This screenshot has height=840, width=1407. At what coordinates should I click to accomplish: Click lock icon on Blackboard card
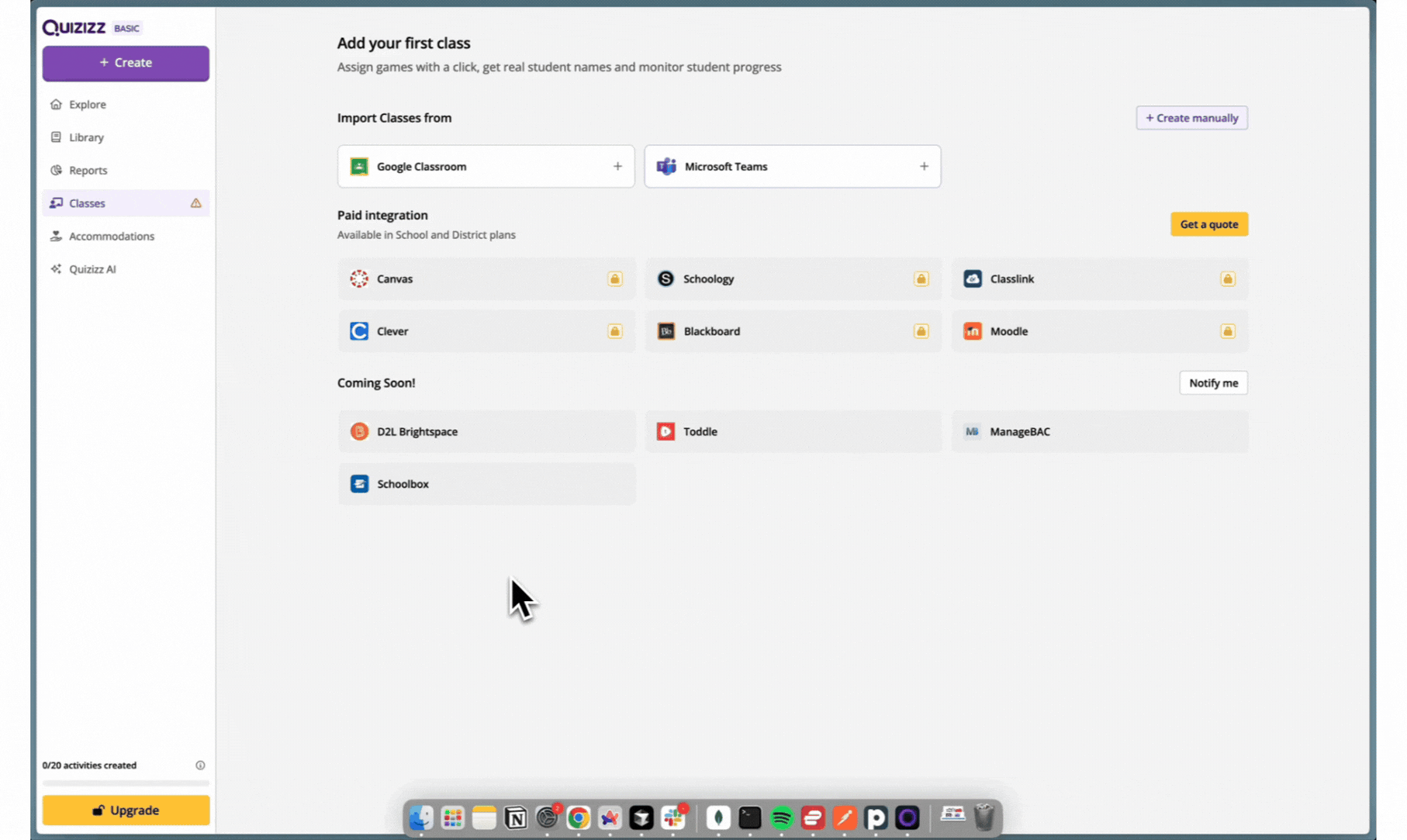(x=921, y=331)
